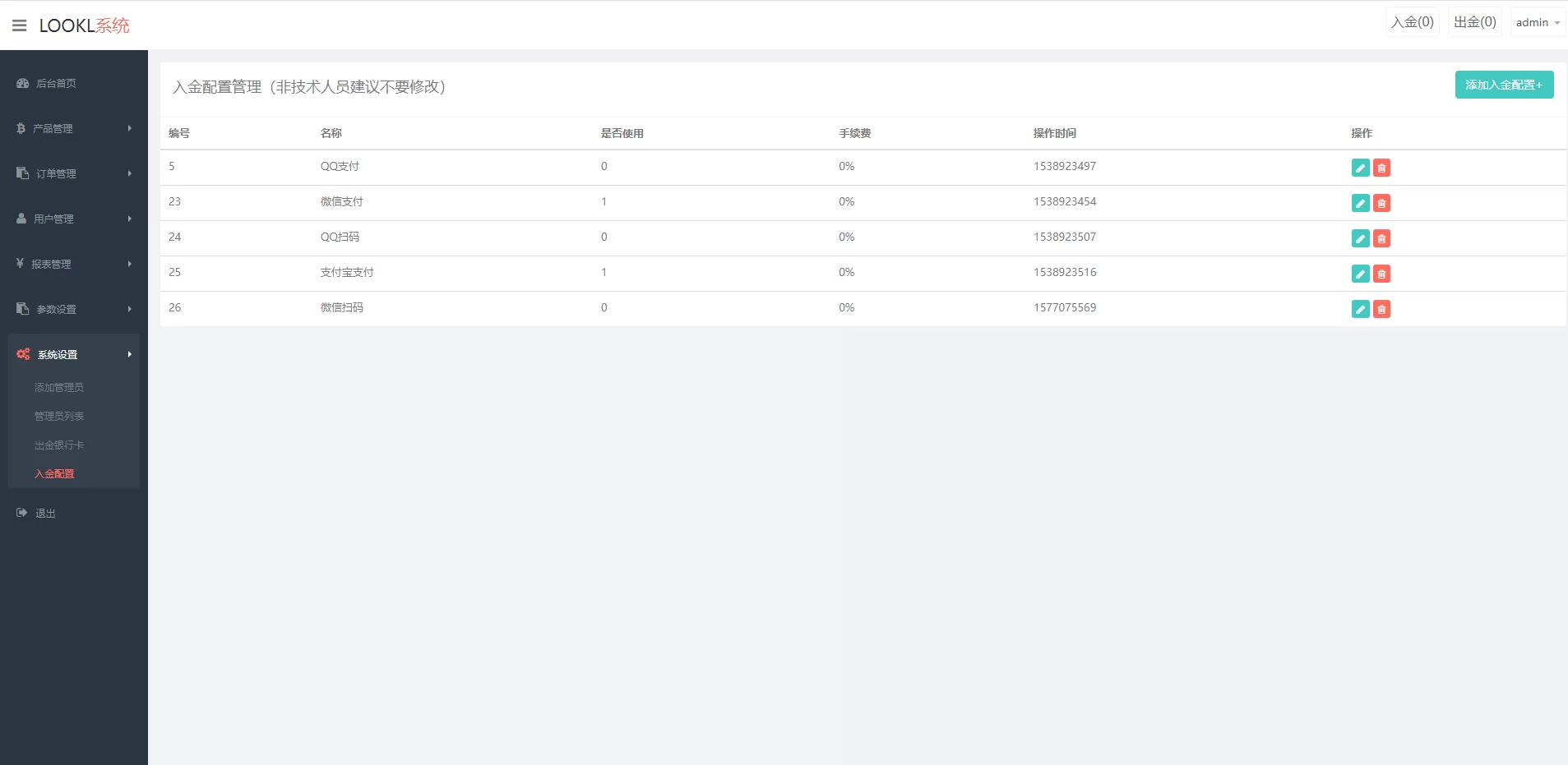Delete the 微信扫码 row via trash icon
This screenshot has height=765, width=1568.
1381,309
